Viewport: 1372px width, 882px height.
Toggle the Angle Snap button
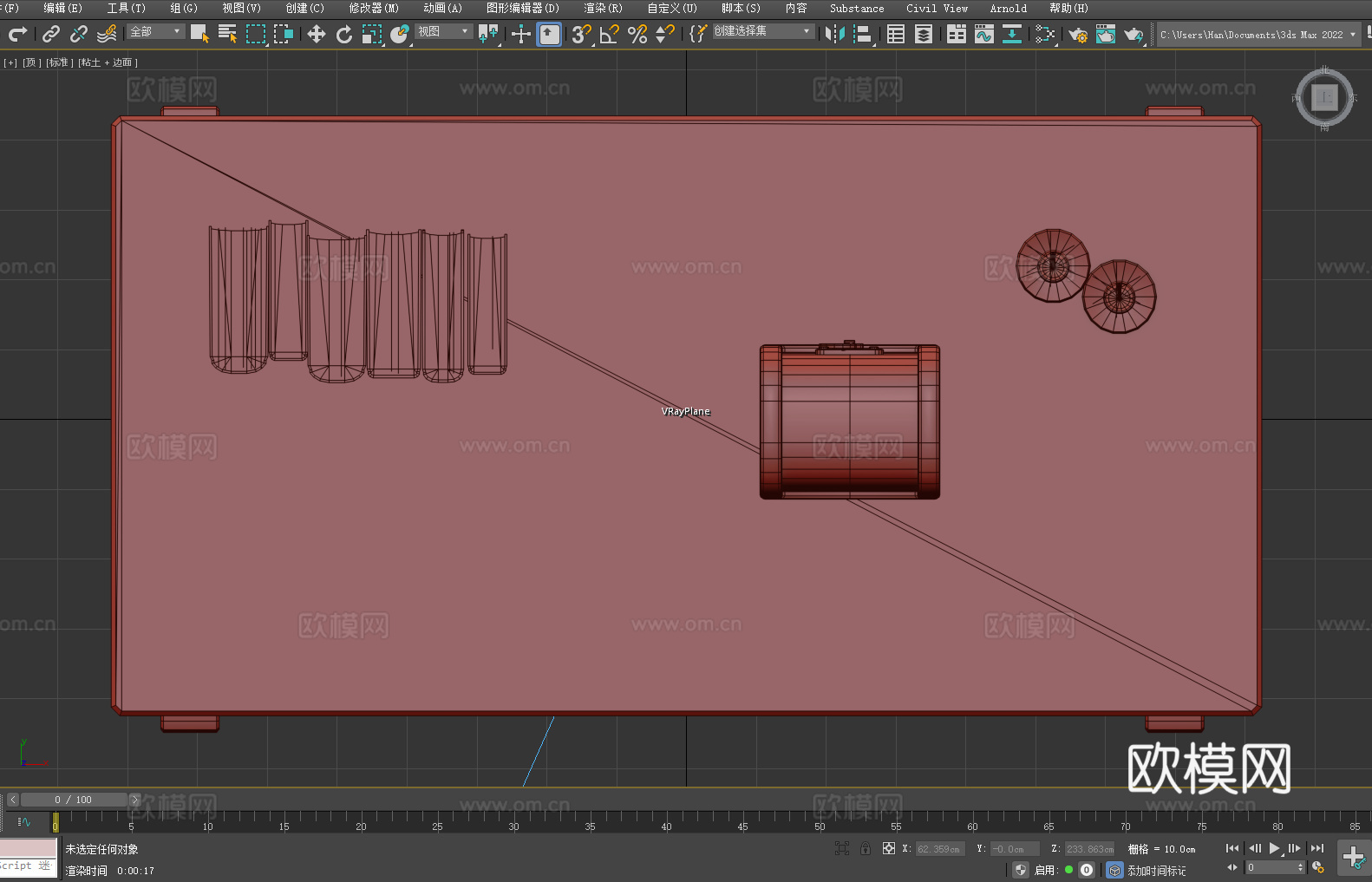(x=610, y=34)
